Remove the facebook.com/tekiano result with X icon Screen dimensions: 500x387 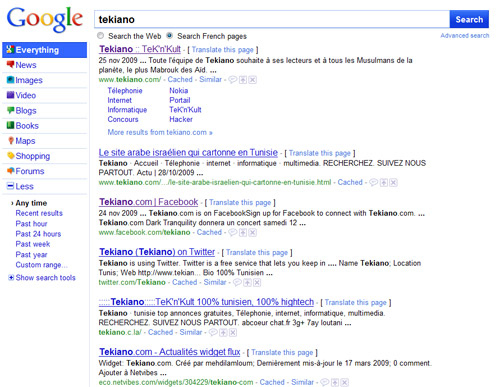(x=253, y=232)
